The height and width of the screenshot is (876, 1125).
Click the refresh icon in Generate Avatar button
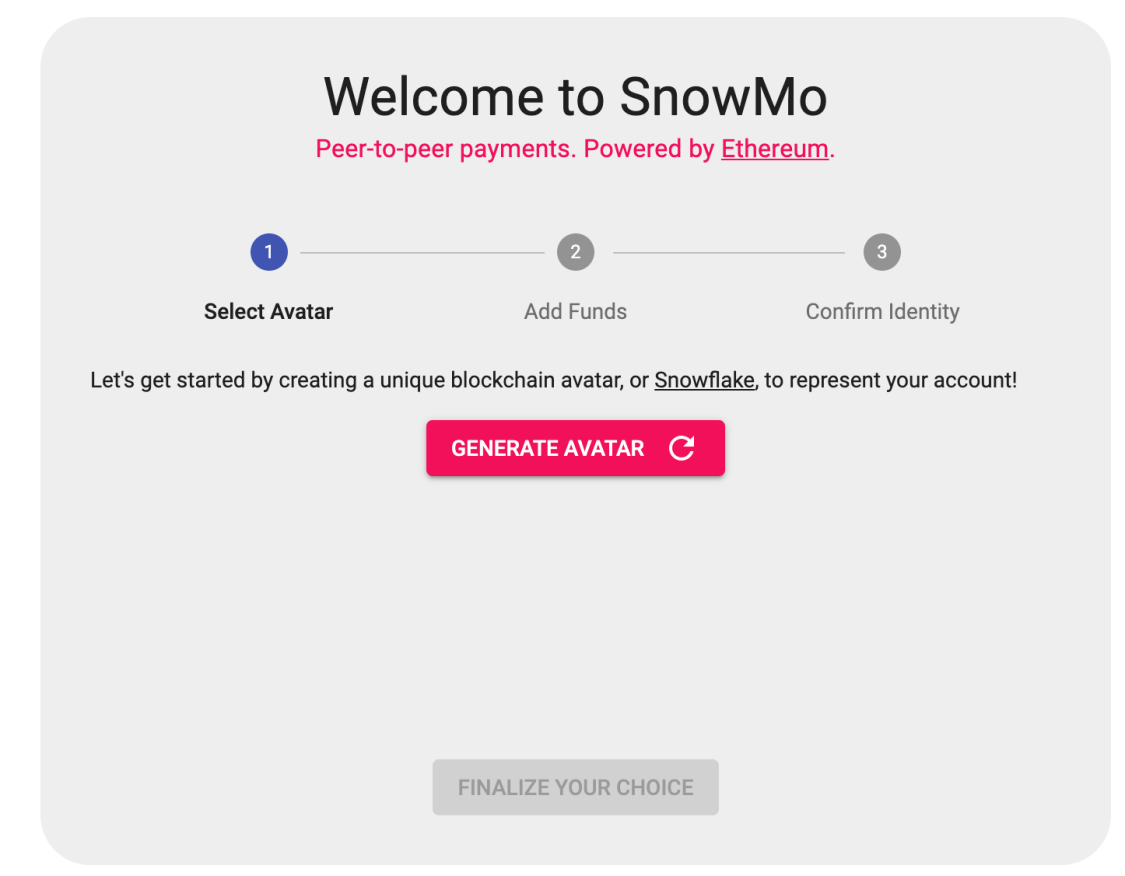coord(681,448)
